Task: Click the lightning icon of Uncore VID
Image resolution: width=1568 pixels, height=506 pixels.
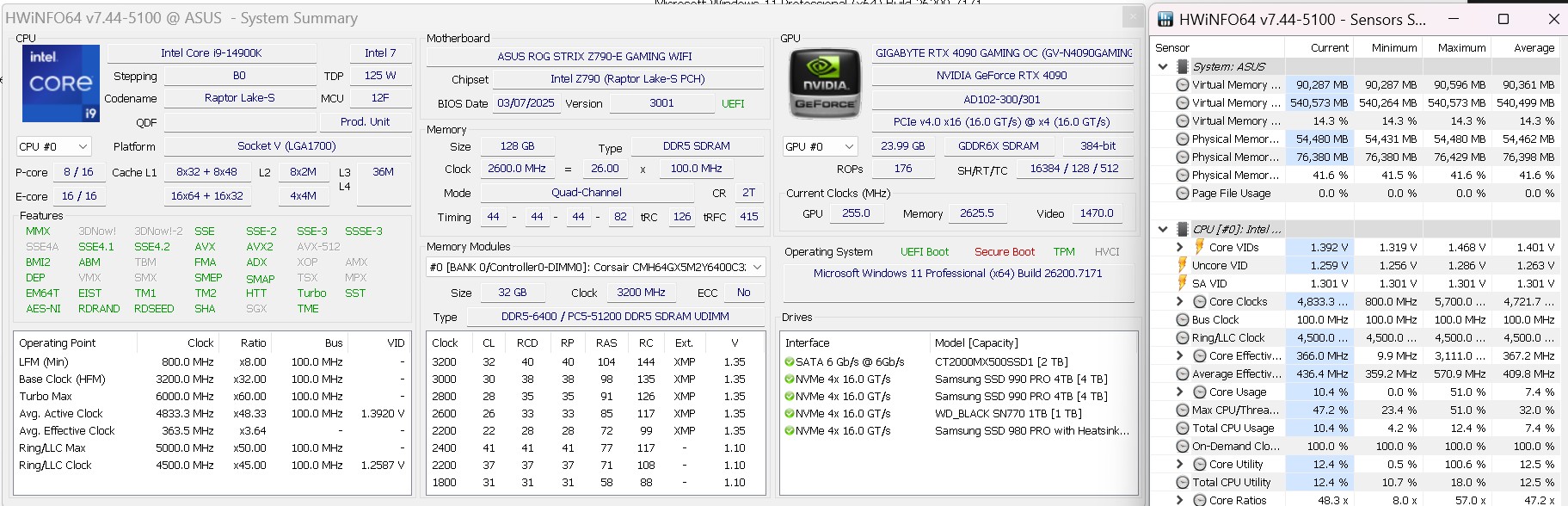Action: pyautogui.click(x=1183, y=265)
